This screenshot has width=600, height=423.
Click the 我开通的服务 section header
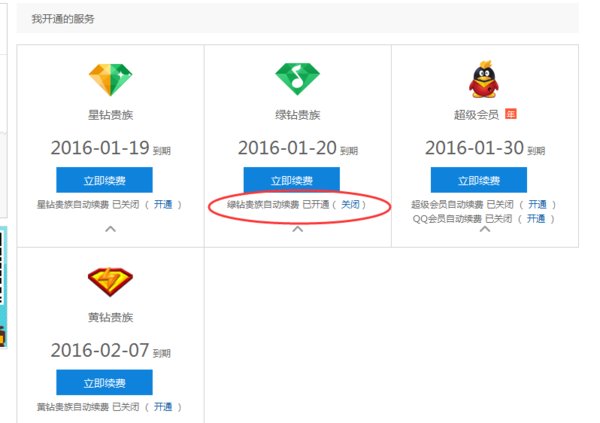click(63, 19)
